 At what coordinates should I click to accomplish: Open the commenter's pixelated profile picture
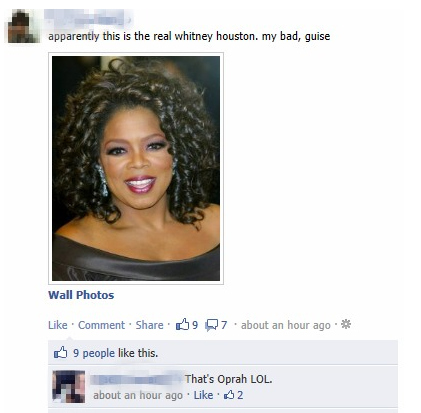69,386
